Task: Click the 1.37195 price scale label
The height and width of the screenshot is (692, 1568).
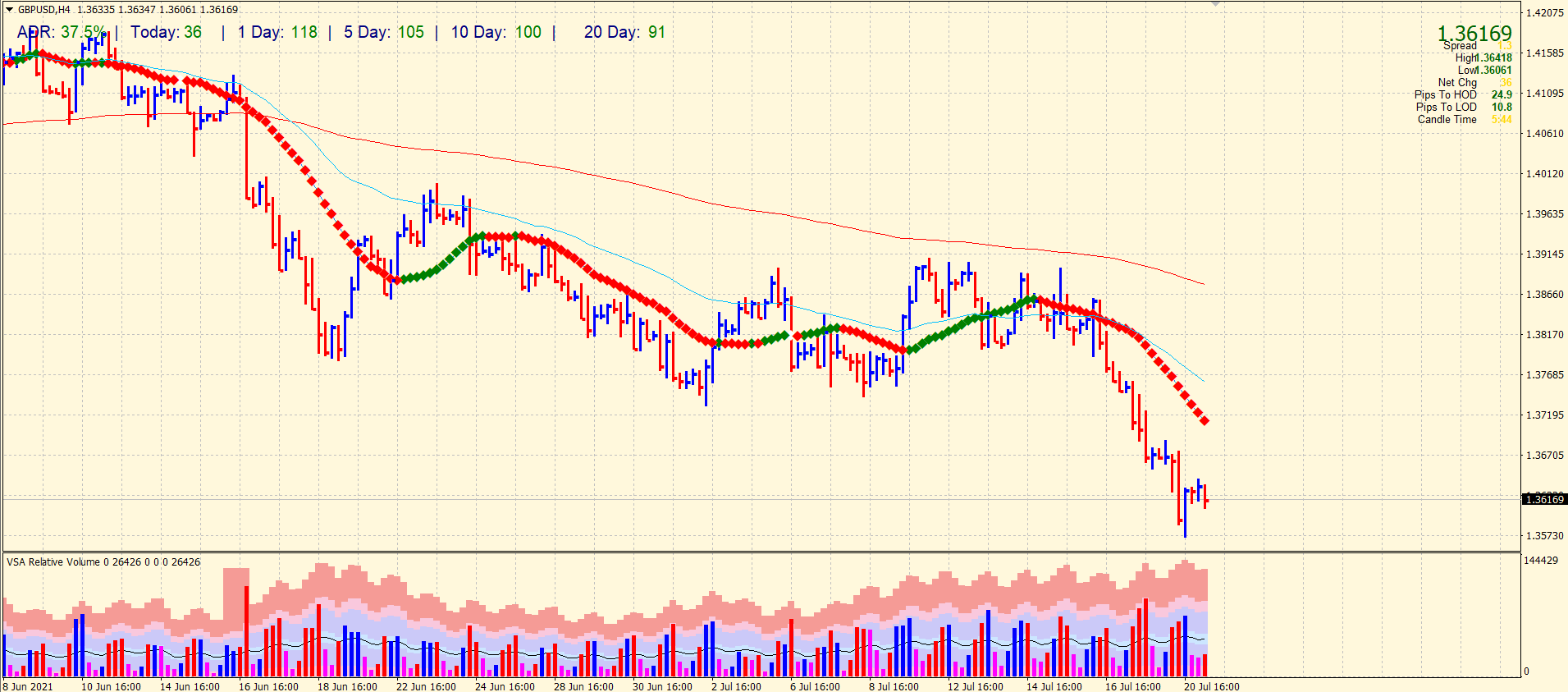Action: pyautogui.click(x=1544, y=415)
